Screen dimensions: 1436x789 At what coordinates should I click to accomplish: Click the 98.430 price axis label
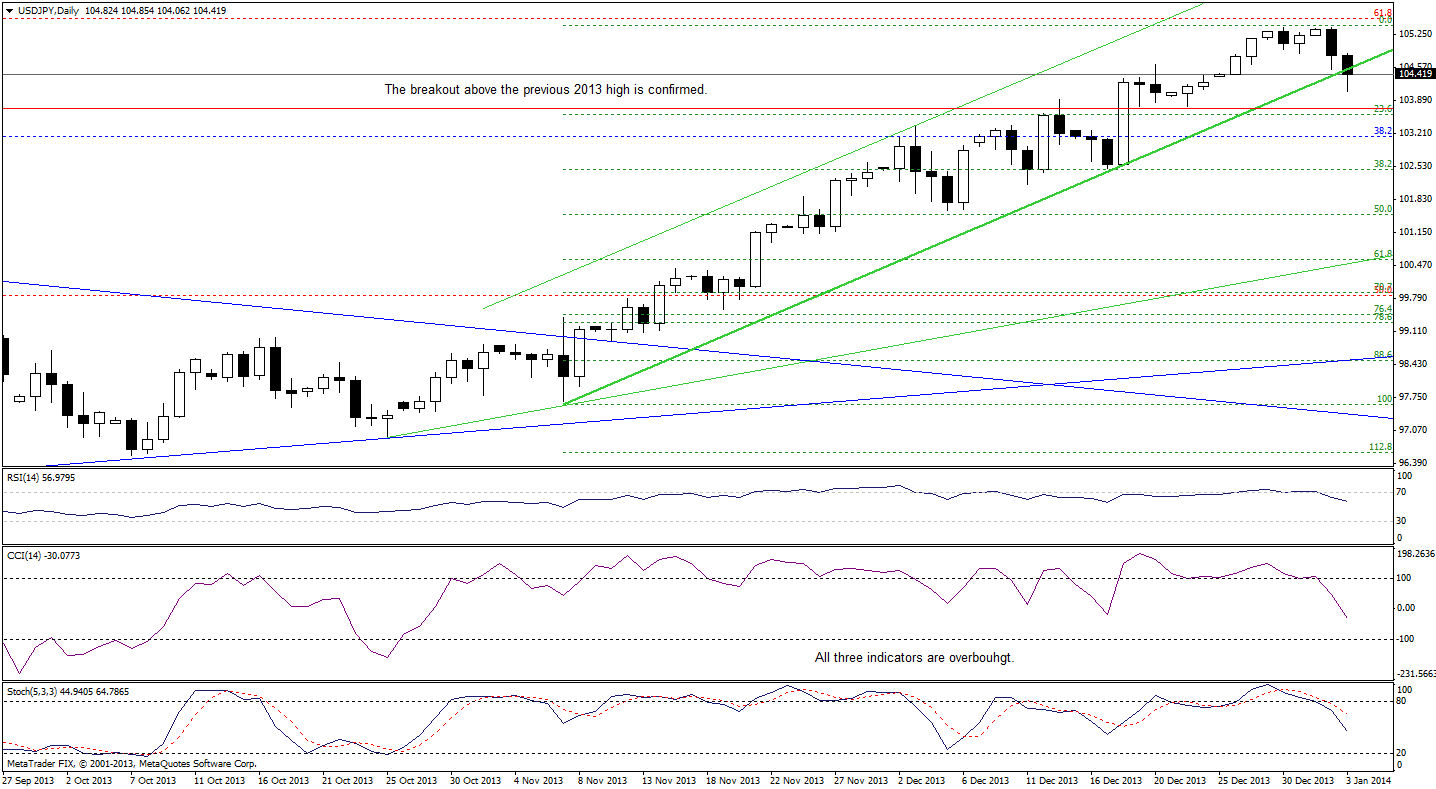tap(1411, 363)
